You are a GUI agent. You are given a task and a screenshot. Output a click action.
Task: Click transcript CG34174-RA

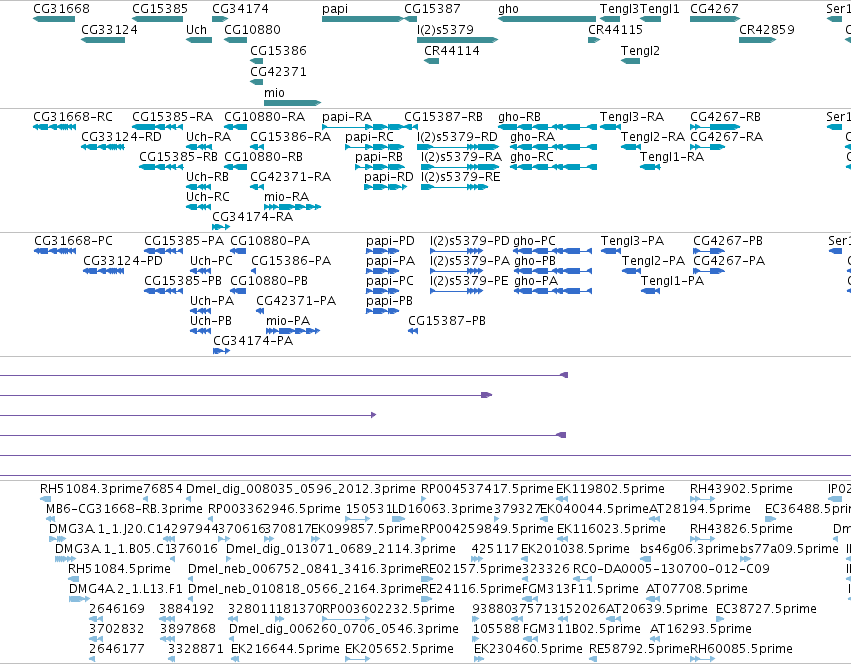(252, 217)
